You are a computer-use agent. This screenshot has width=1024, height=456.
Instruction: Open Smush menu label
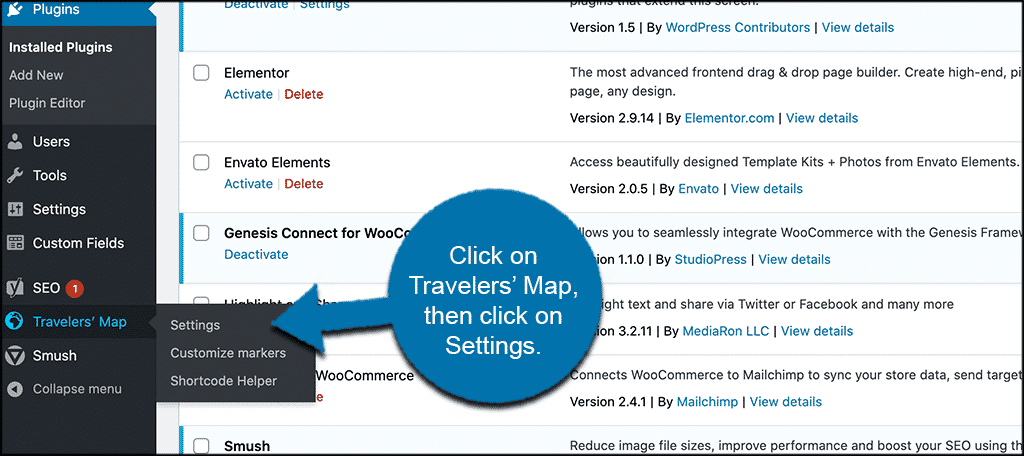click(55, 356)
